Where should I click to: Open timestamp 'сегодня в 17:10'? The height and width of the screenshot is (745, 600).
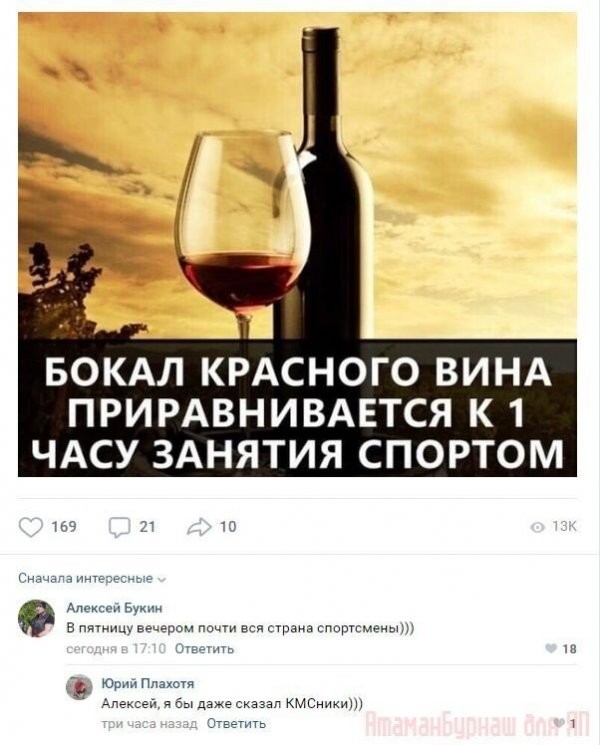click(x=116, y=649)
